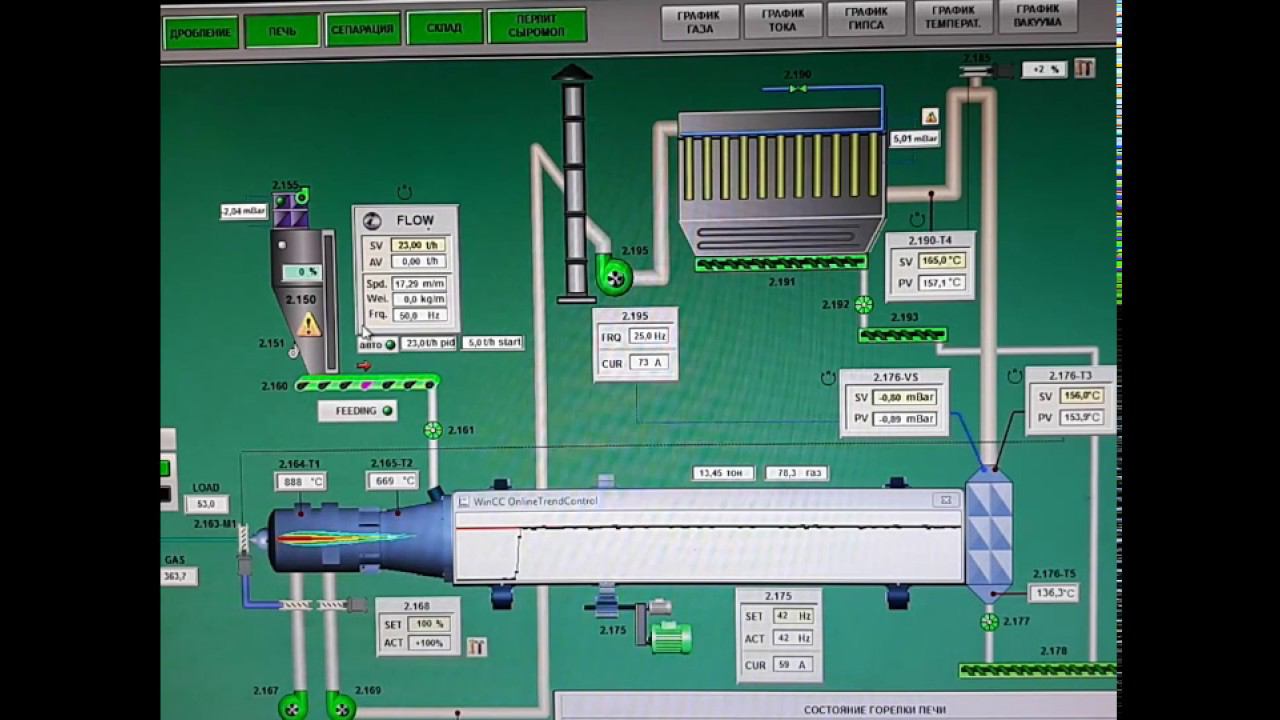The width and height of the screenshot is (1280, 720).
Task: Click damper icon next to +2 %
Action: point(1084,68)
